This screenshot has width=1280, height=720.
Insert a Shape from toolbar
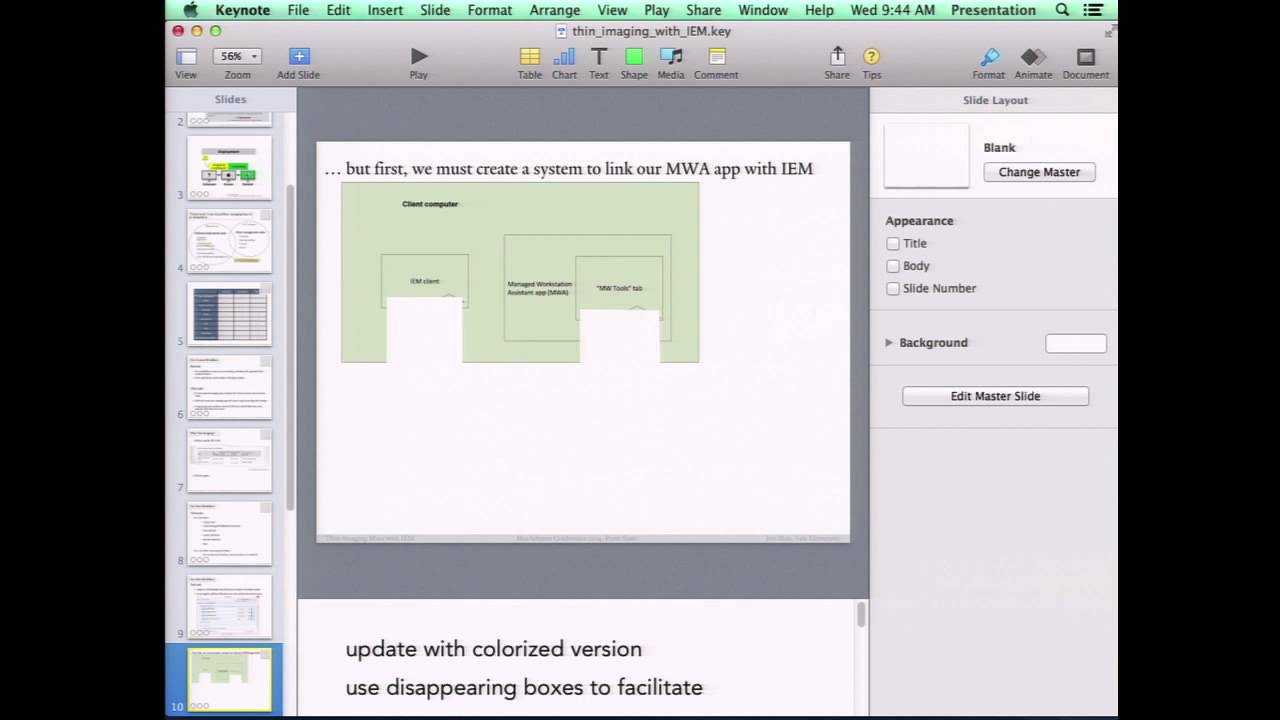pos(634,57)
